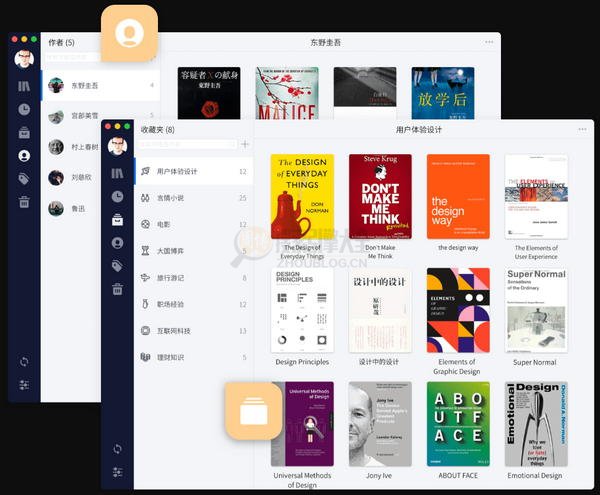This screenshot has height=495, width=600.
Task: Open Design Principles book cover
Action: (x=302, y=310)
